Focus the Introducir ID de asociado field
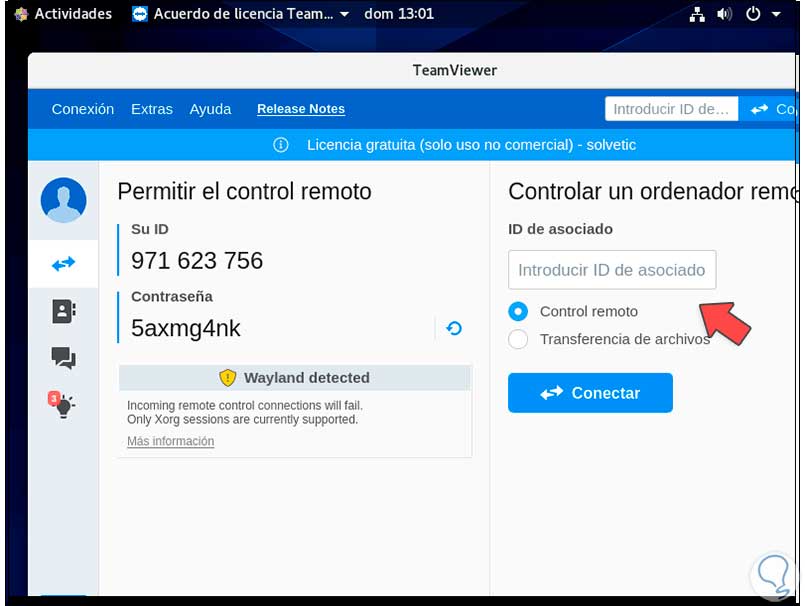The width and height of the screenshot is (805, 606). tap(612, 270)
